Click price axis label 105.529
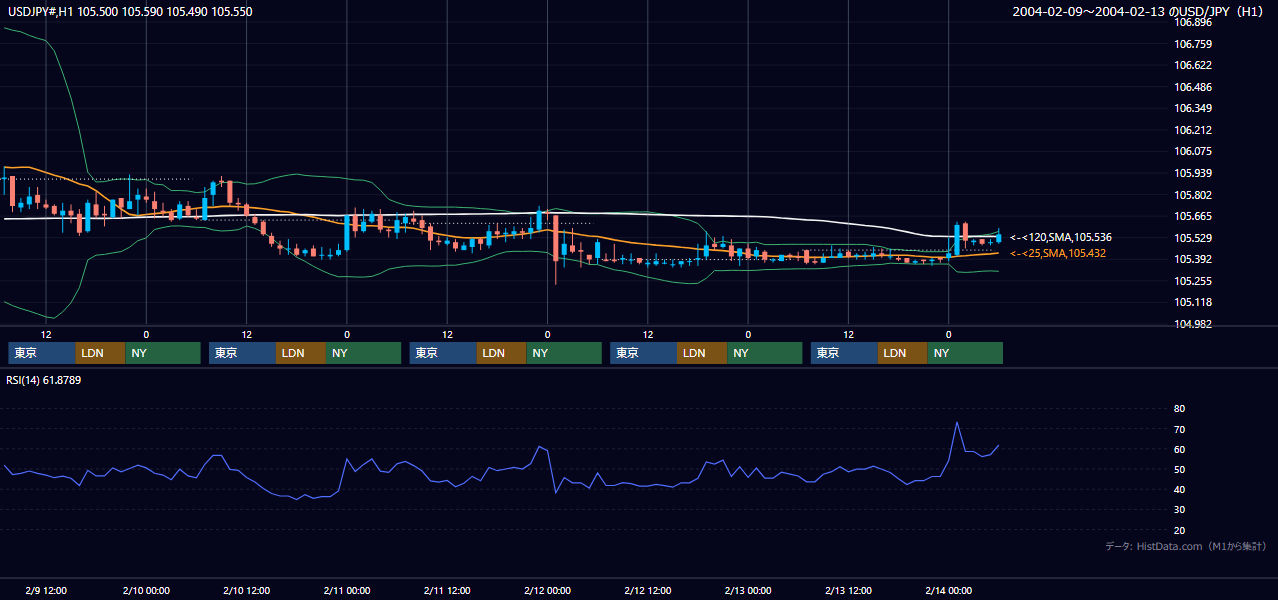Screen dimensions: 1278x600 point(1192,238)
